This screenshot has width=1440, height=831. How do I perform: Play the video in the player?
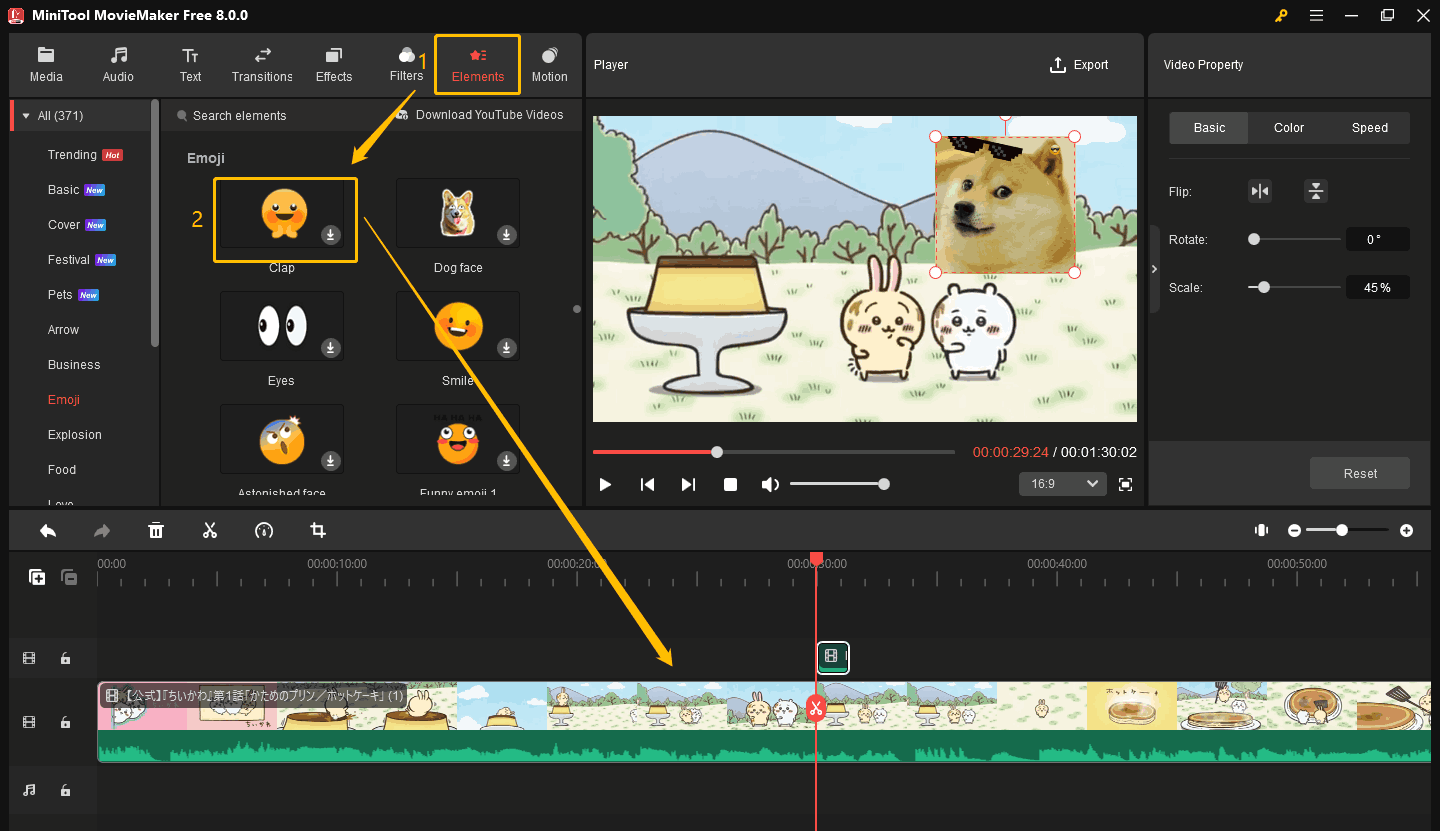coord(605,484)
